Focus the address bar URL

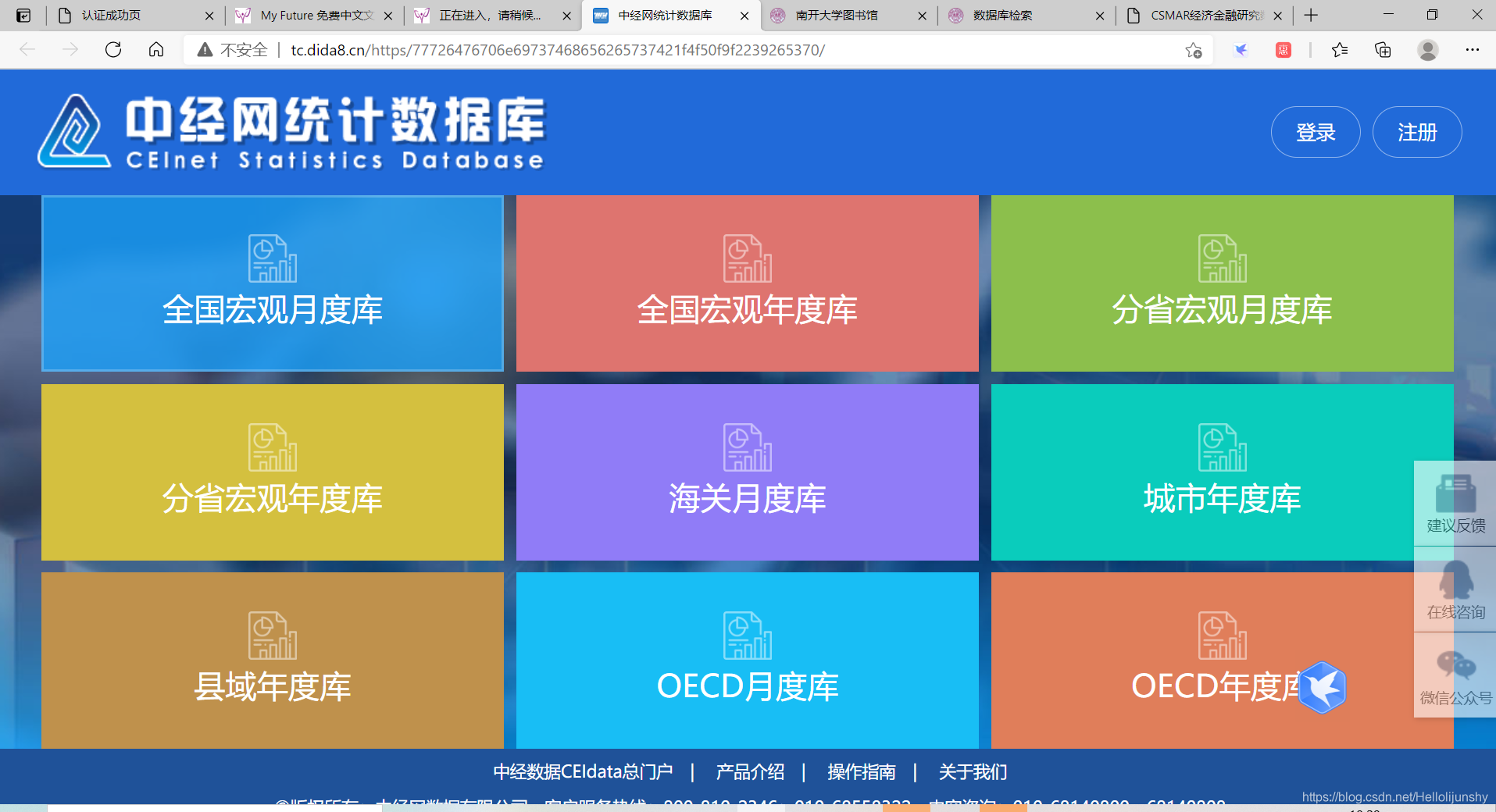(x=558, y=50)
